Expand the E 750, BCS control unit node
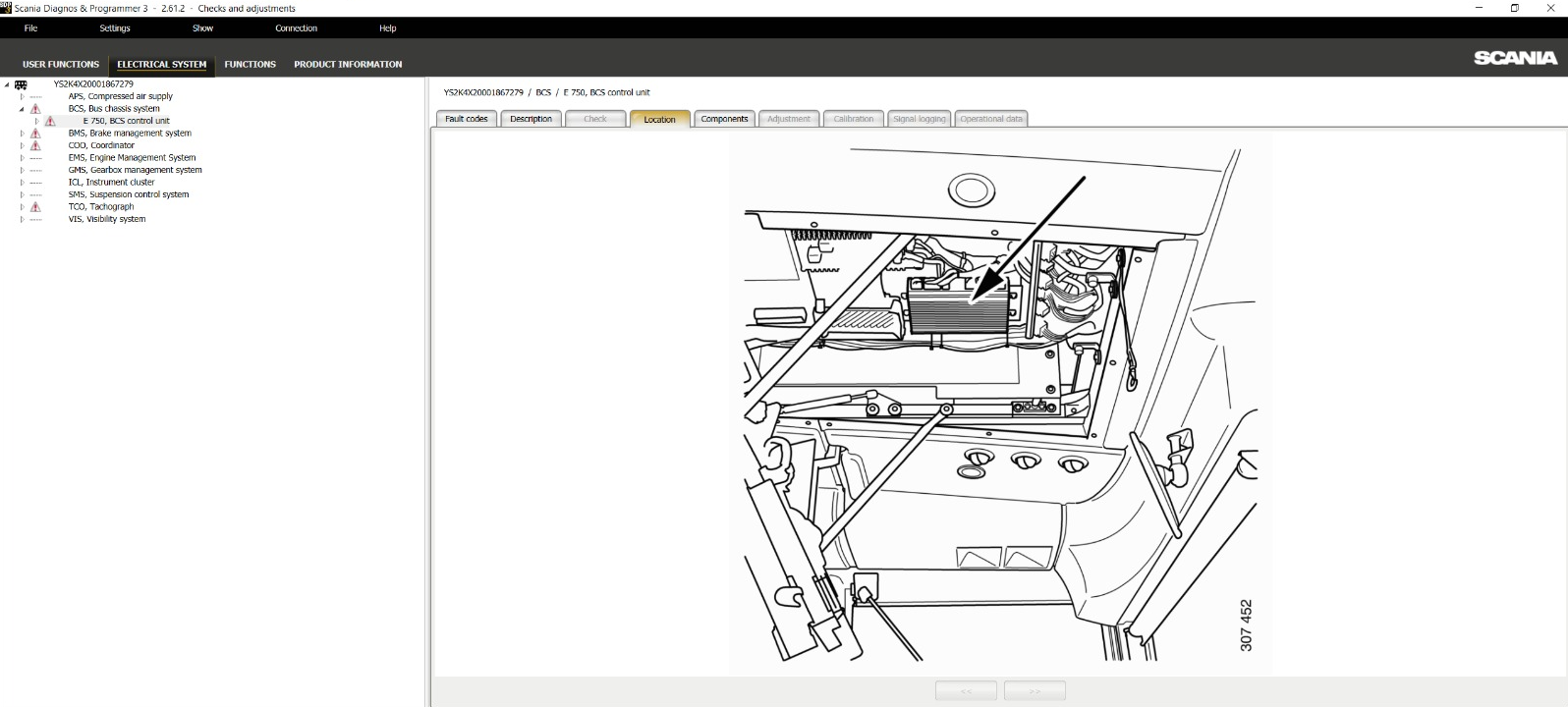Screen dimensions: 1568x707 (37, 121)
